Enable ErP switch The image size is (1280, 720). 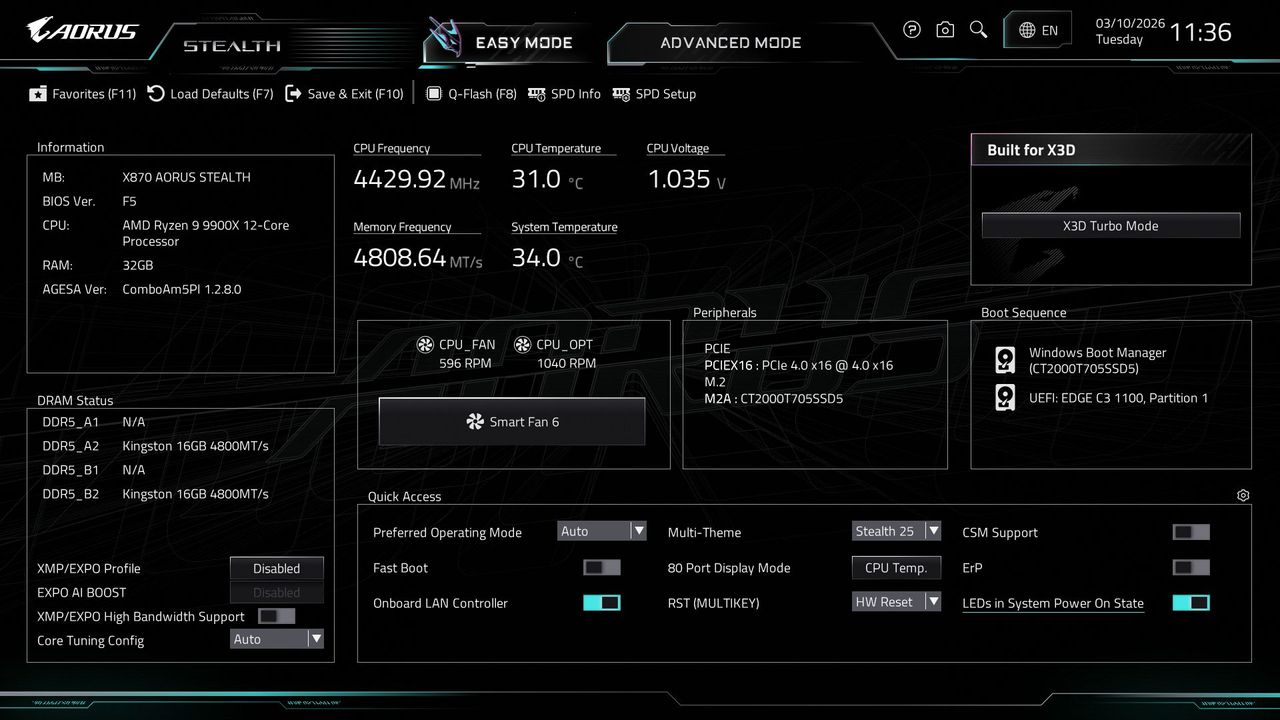1191,567
